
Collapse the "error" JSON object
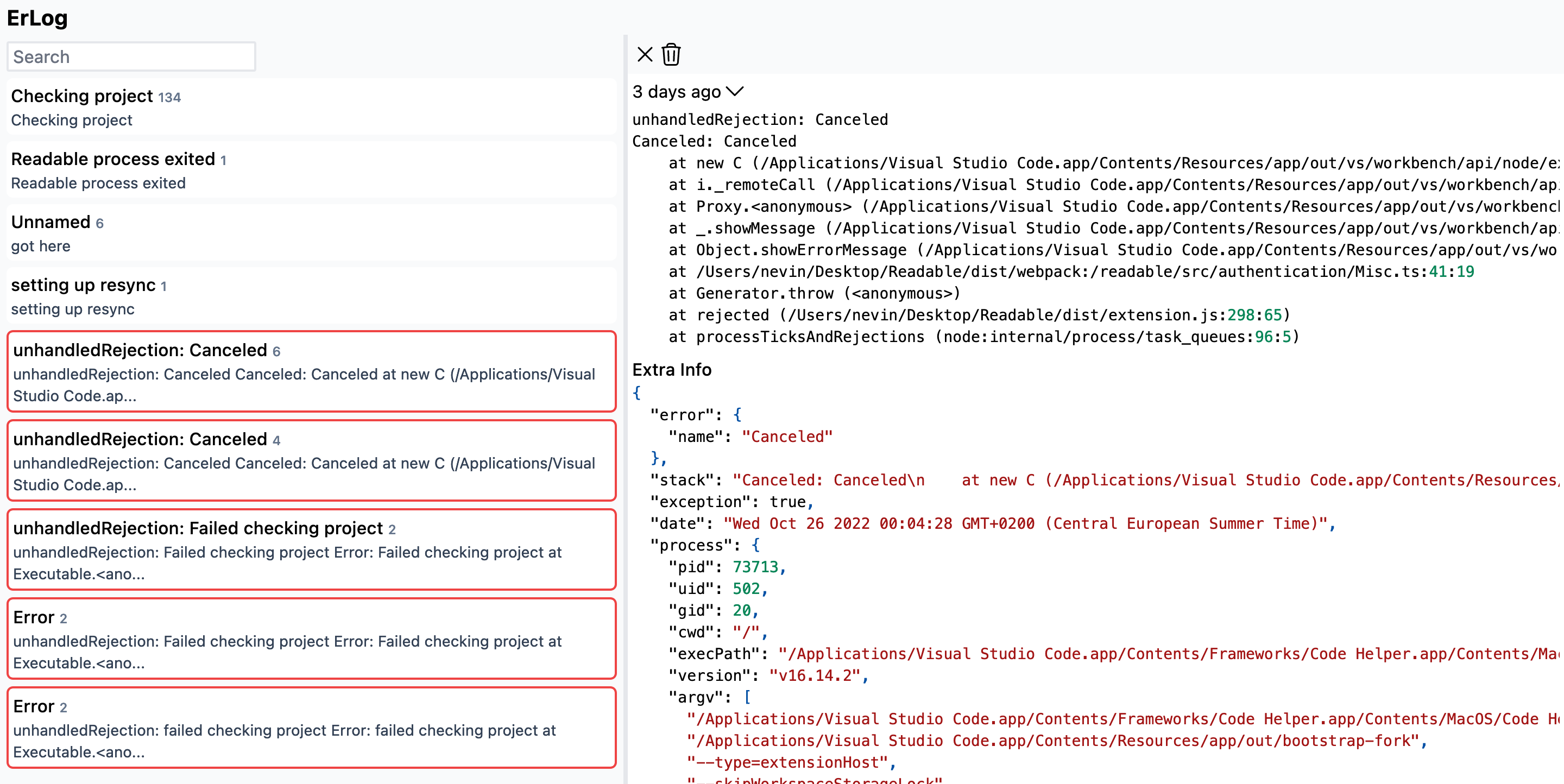click(x=737, y=414)
